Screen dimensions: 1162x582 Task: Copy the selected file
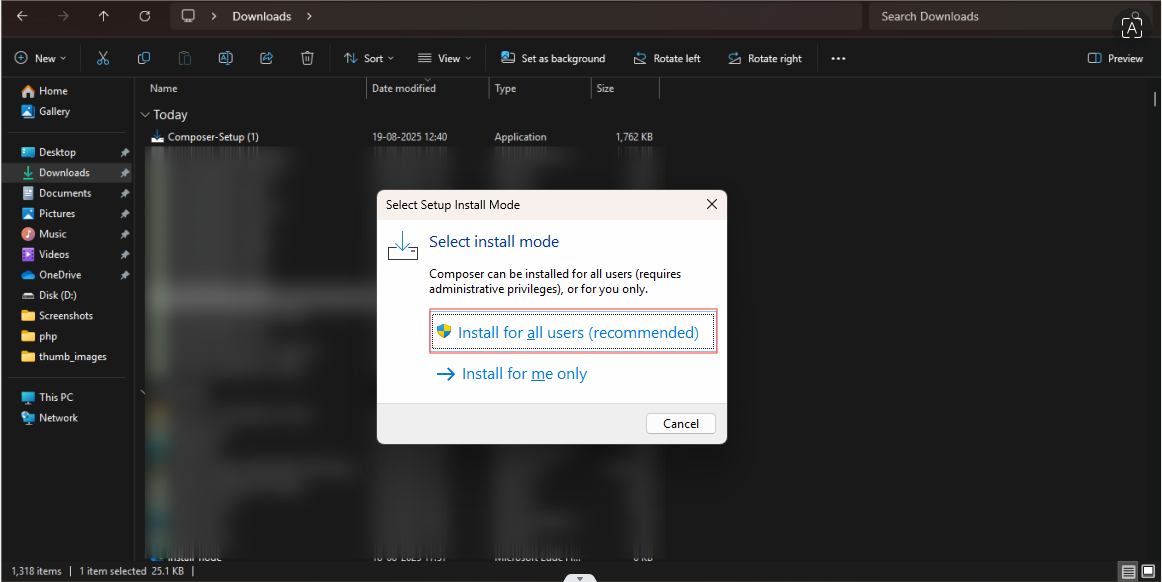144,59
